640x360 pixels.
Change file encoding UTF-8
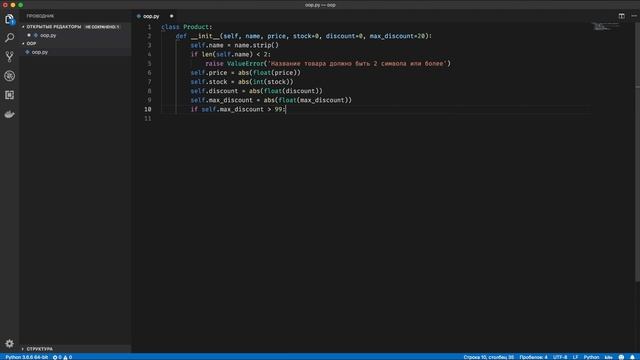point(560,357)
